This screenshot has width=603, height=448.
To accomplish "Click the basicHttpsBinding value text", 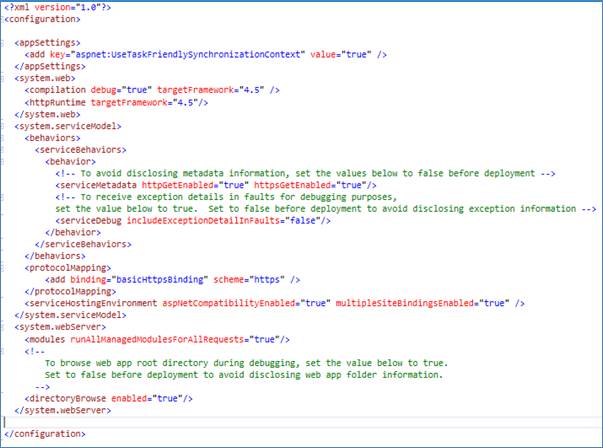I will point(160,280).
